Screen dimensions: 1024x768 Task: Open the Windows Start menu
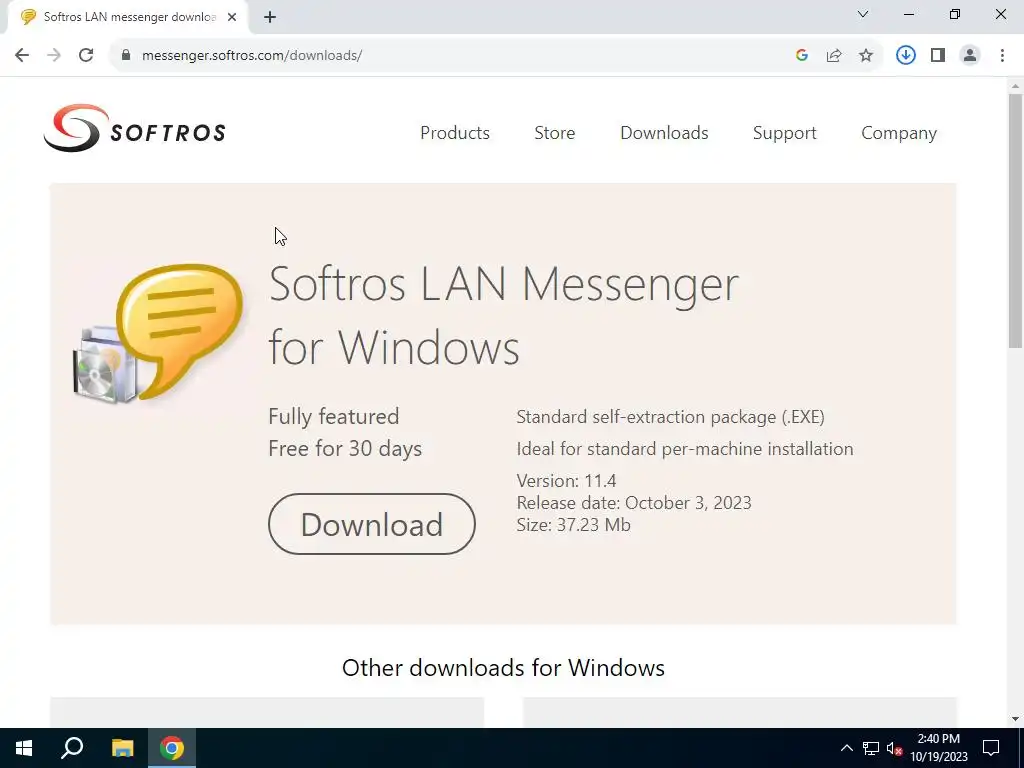tap(24, 748)
